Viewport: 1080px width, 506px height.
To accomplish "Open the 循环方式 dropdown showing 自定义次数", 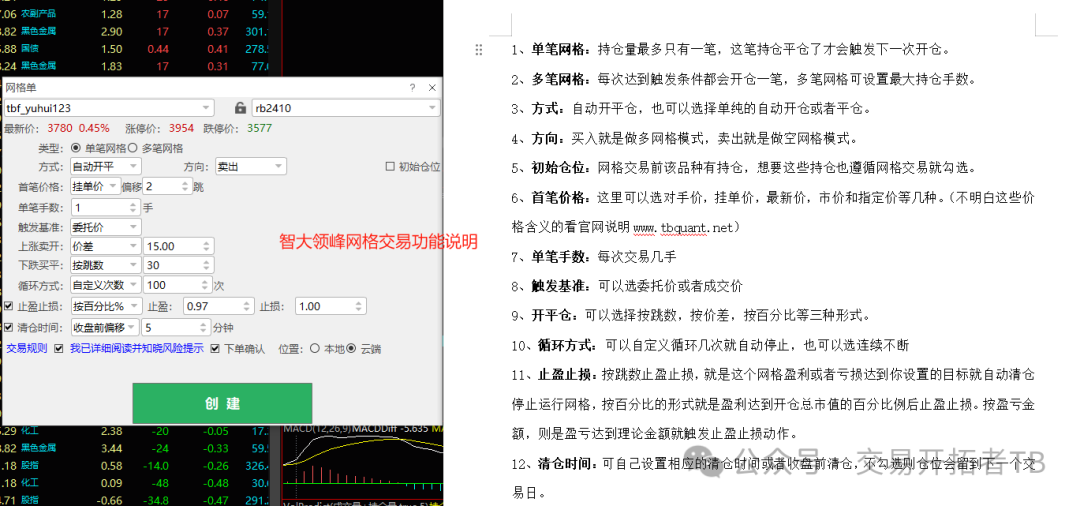I will coord(106,285).
